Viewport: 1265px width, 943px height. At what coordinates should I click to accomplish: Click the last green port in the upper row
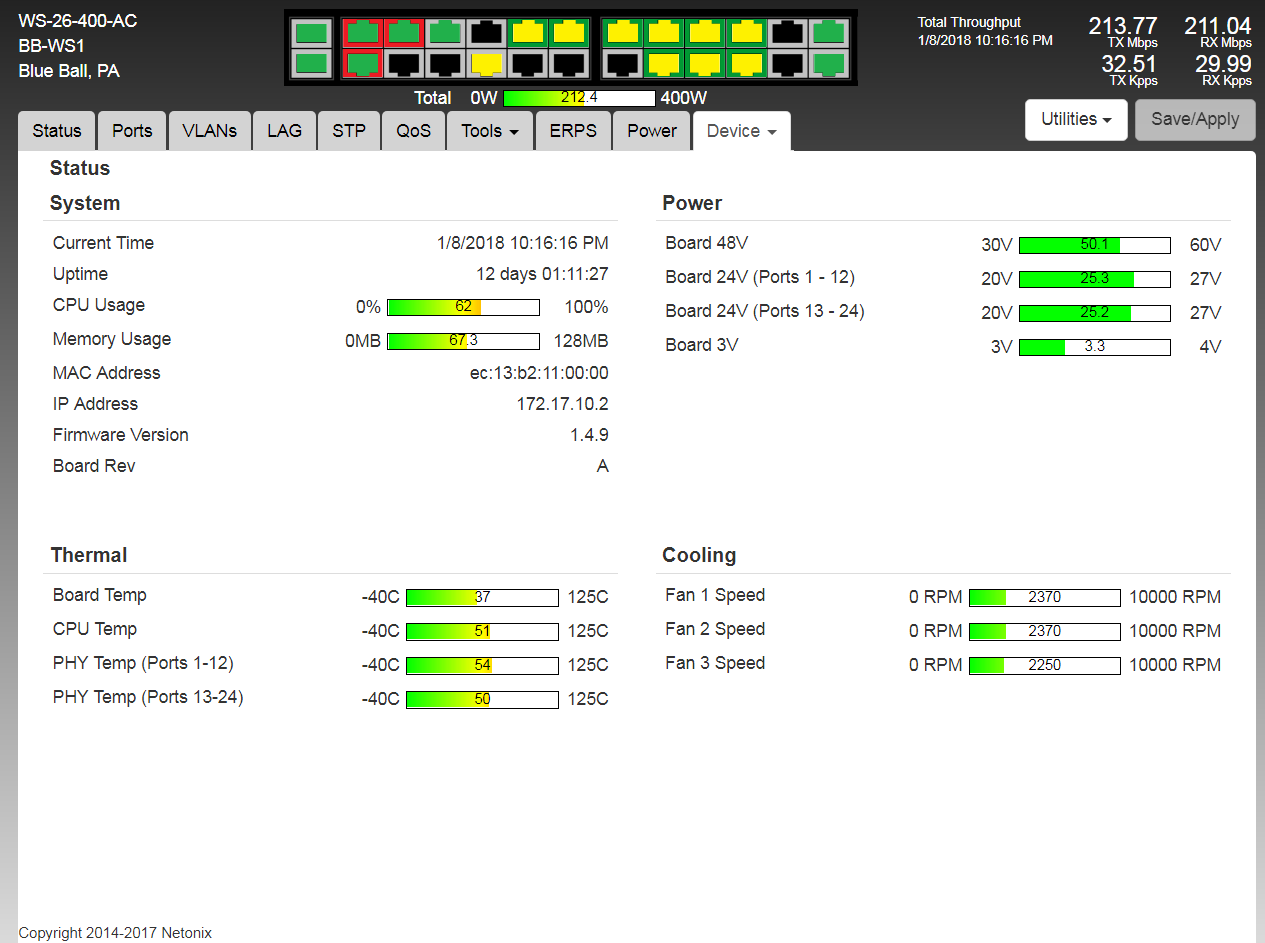(x=828, y=33)
